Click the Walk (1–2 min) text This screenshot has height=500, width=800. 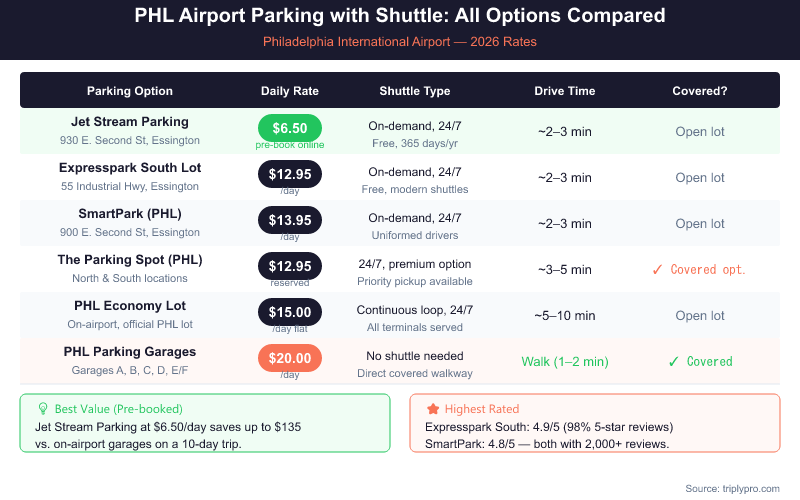coord(565,361)
